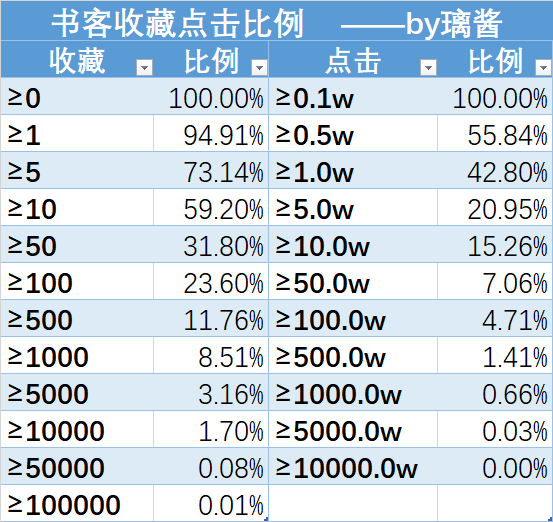Click the value 1.41%
553x522 pixels.
point(515,358)
